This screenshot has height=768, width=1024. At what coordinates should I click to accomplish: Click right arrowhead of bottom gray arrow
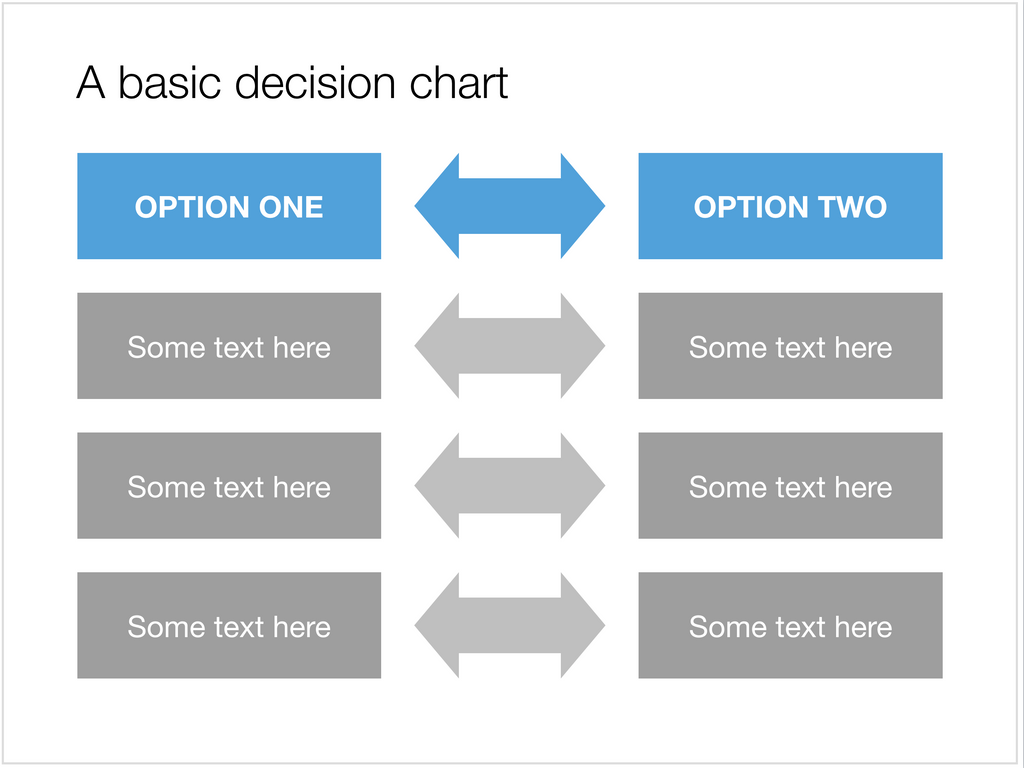pos(583,625)
